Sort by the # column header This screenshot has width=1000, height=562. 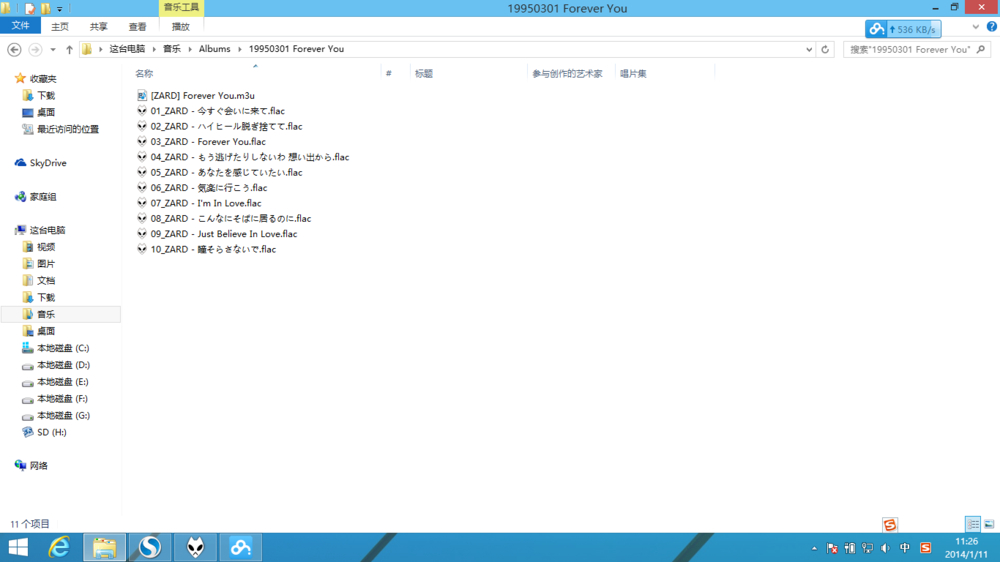tap(388, 73)
